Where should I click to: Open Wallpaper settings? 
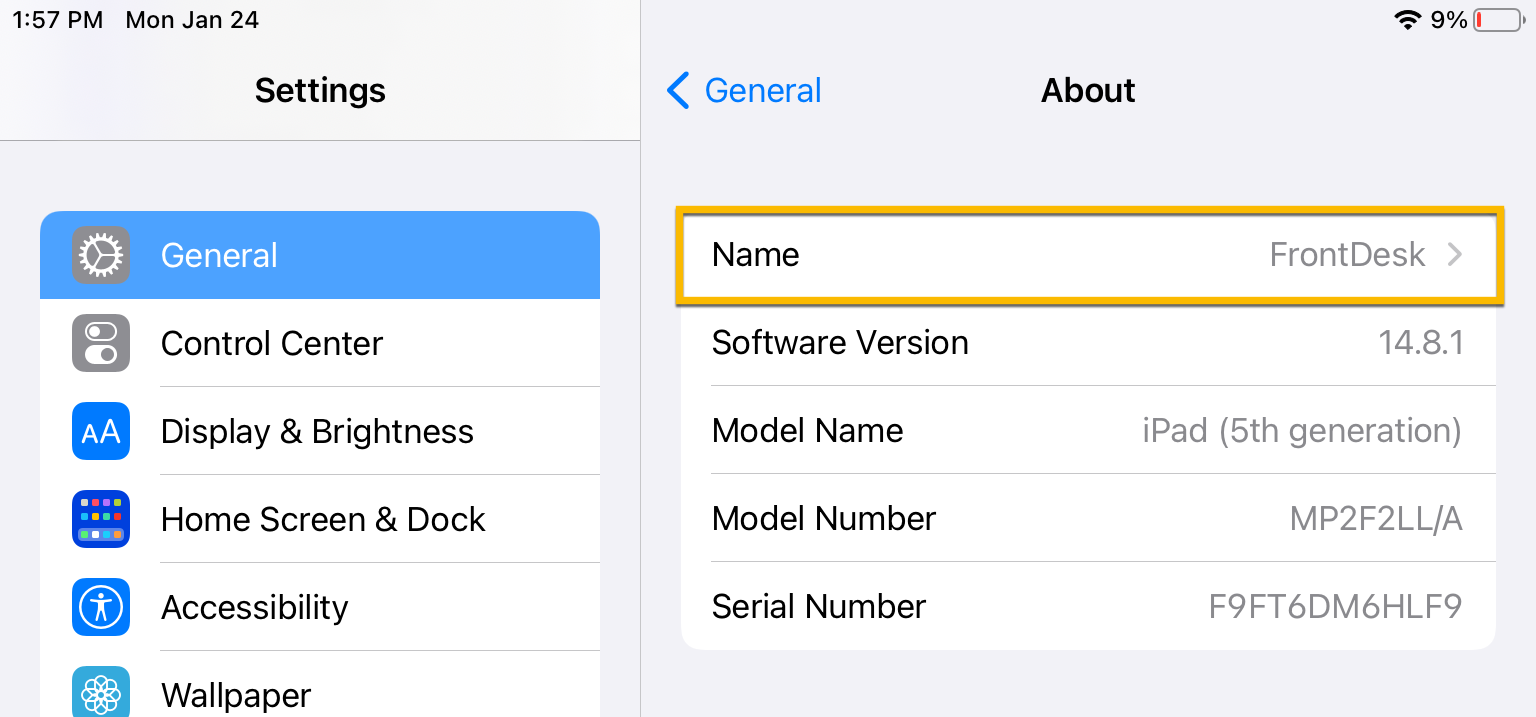[320, 685]
